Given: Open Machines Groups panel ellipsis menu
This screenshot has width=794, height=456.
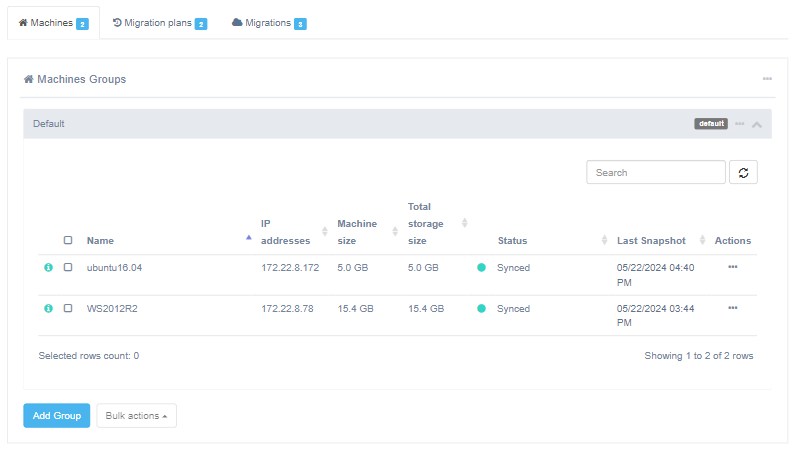Looking at the screenshot, I should click(x=767, y=79).
